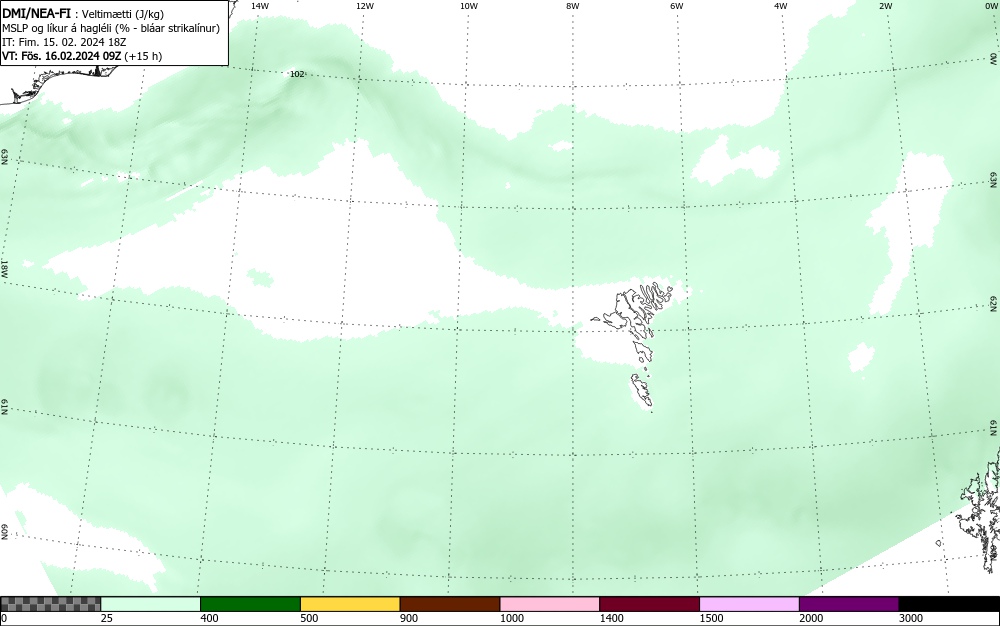1000x626 pixels.
Task: Click the legend value 3000
Action: pos(911,618)
